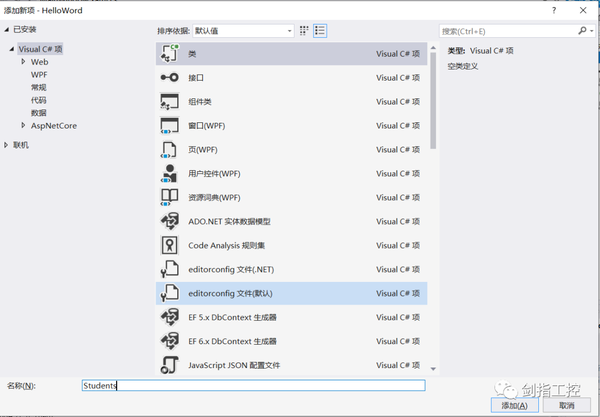Select the 数据 category
The height and width of the screenshot is (417, 600).
[39, 113]
